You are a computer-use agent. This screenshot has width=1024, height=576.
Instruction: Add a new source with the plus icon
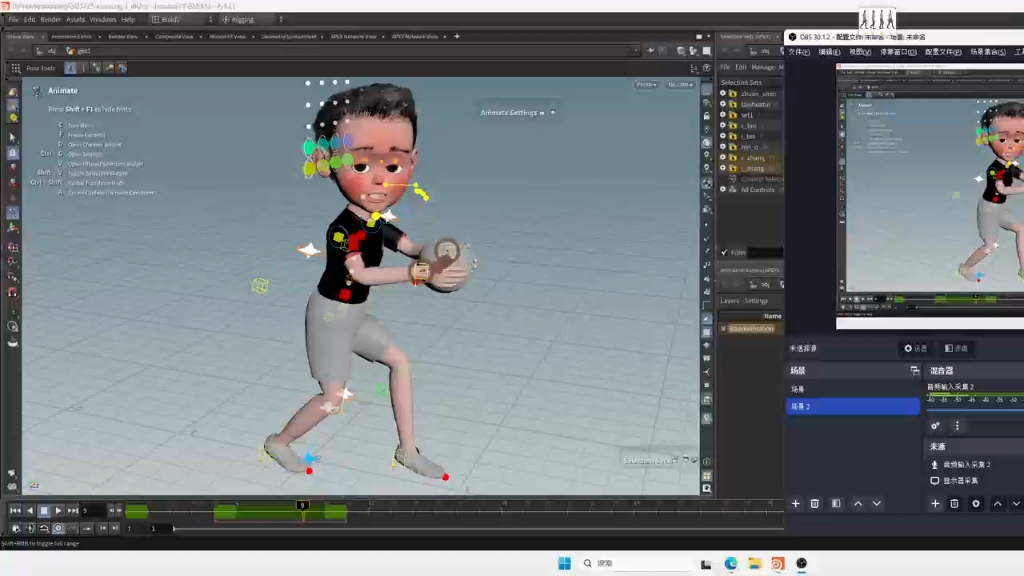[936, 503]
